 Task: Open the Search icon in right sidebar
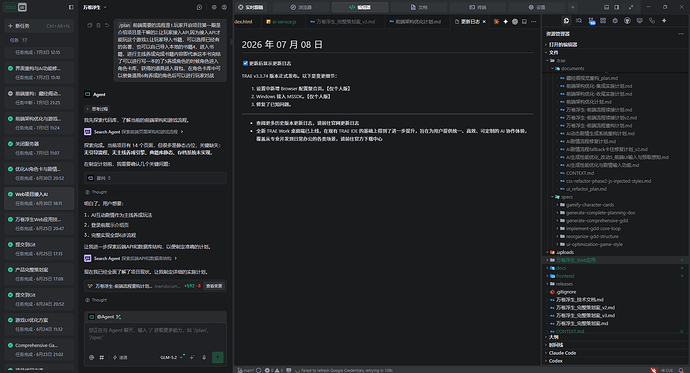[579, 21]
